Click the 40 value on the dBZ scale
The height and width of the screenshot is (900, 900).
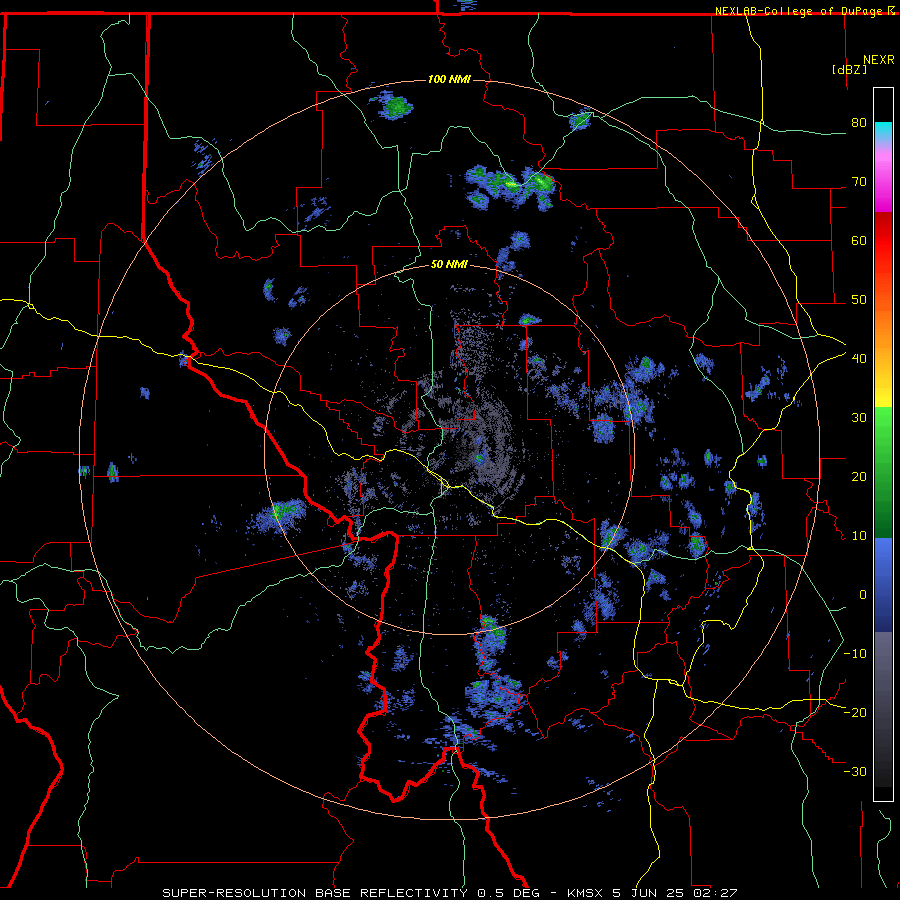point(859,359)
